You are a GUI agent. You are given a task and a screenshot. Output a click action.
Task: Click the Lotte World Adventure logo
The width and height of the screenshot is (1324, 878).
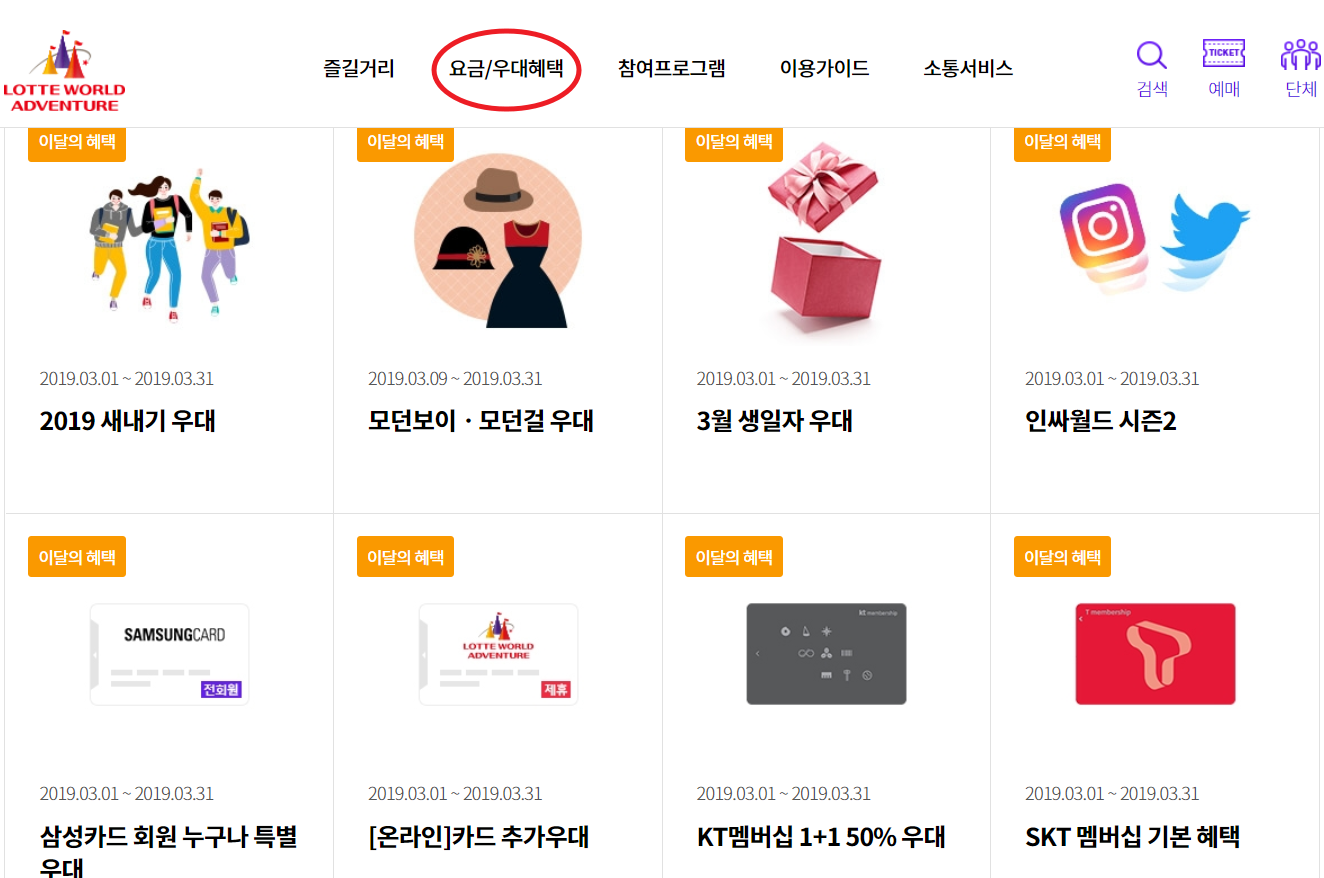click(64, 71)
